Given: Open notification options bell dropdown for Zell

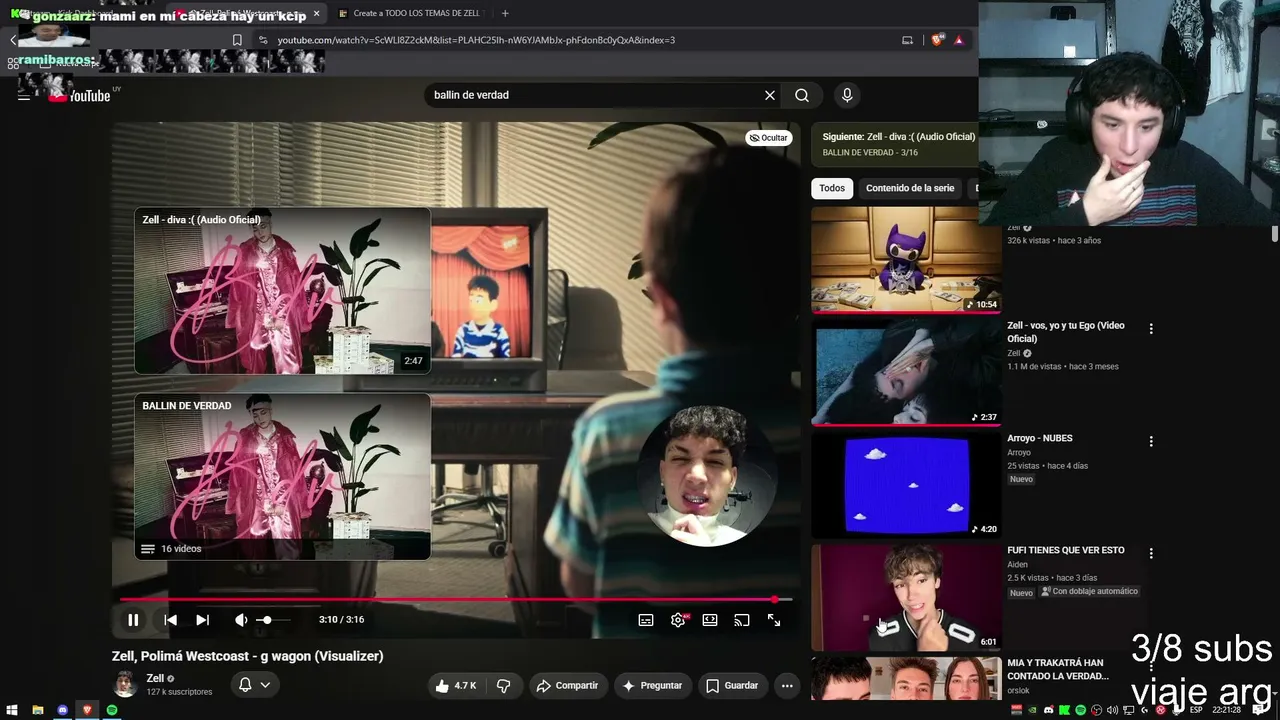Looking at the screenshot, I should coord(254,685).
